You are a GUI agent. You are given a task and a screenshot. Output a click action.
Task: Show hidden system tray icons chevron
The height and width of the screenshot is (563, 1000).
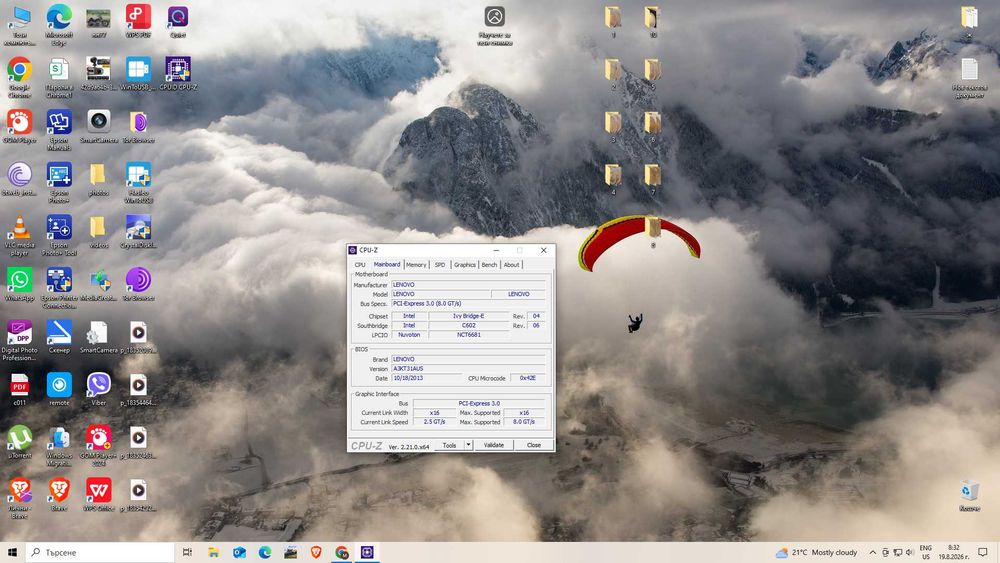(x=872, y=552)
